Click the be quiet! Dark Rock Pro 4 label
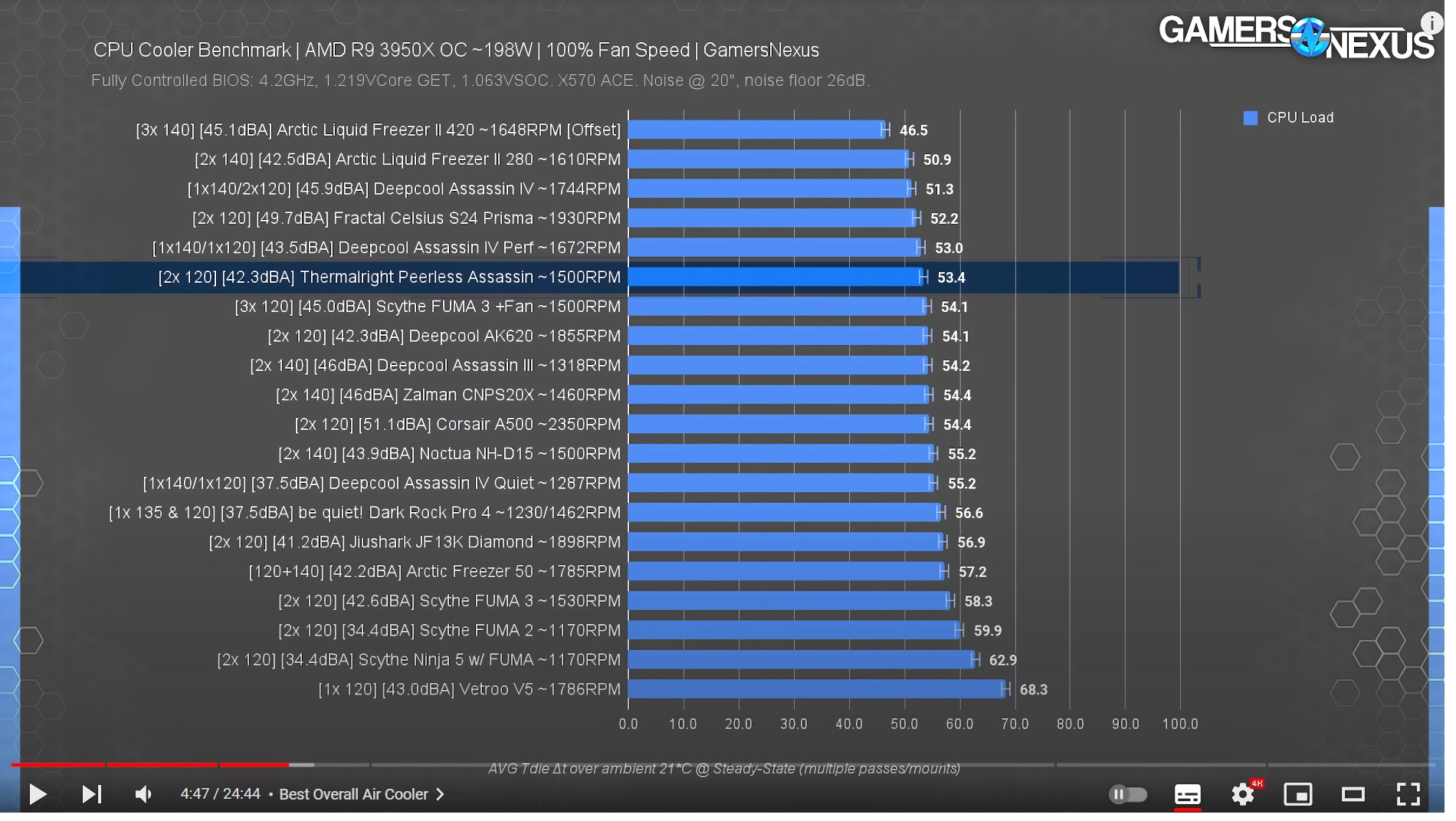Screen dimensions: 1456x821 point(365,513)
